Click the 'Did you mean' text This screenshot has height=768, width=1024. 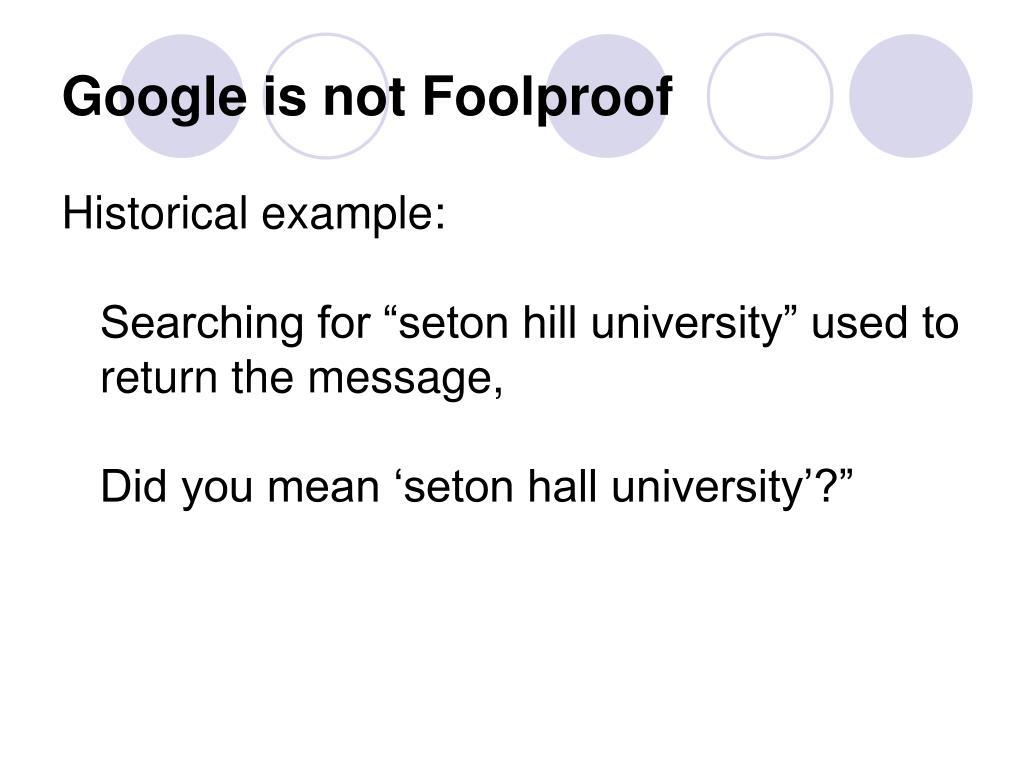tap(240, 487)
